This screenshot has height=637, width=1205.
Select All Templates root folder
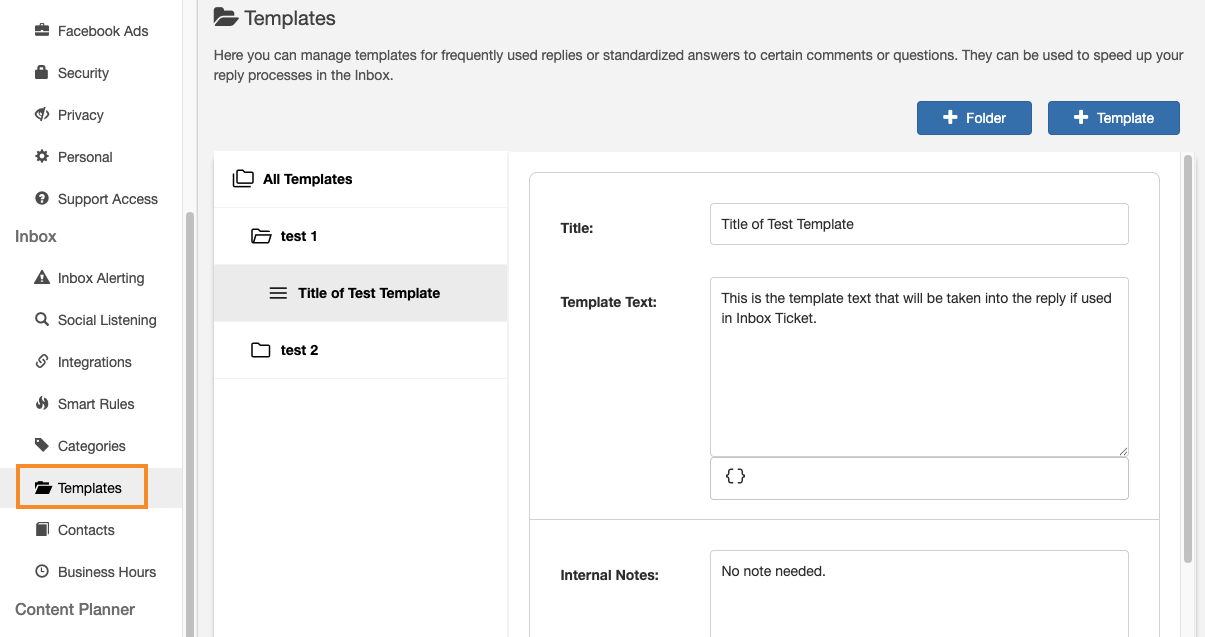[307, 179]
